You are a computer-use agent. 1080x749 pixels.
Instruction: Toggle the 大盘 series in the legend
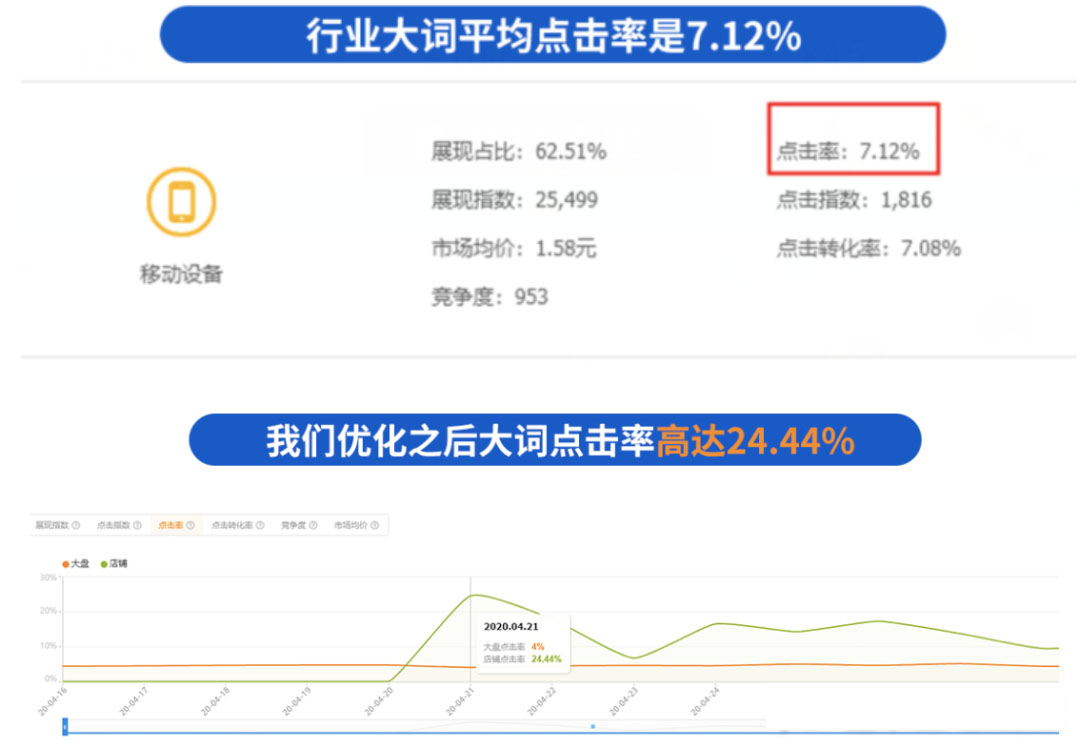point(75,563)
